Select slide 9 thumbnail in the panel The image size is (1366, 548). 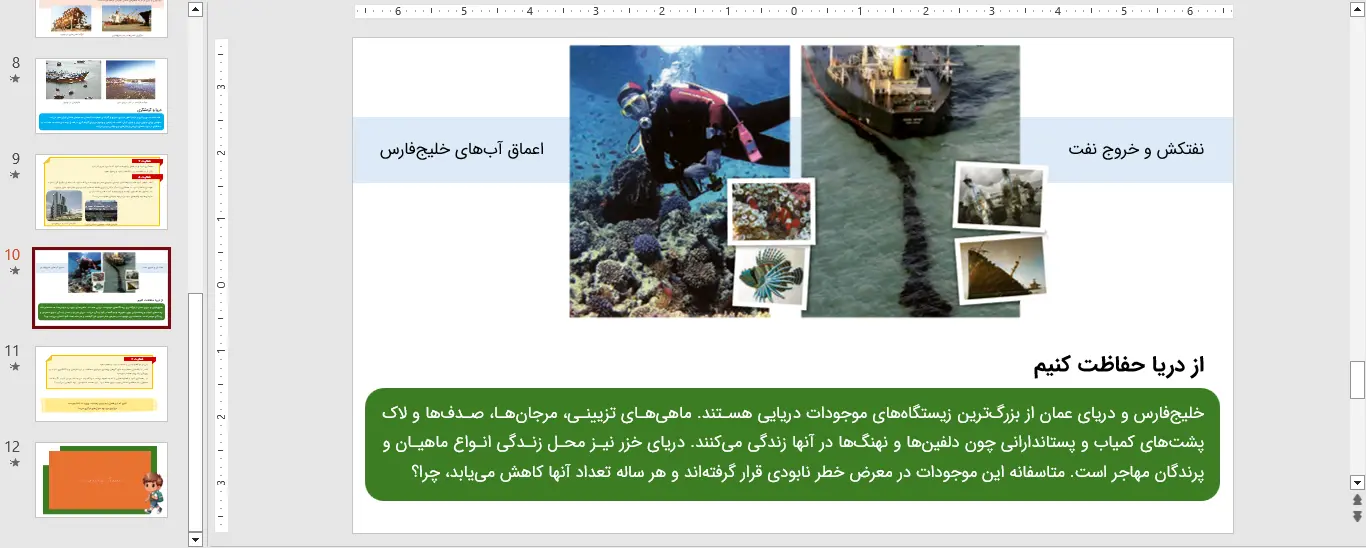pos(101,191)
